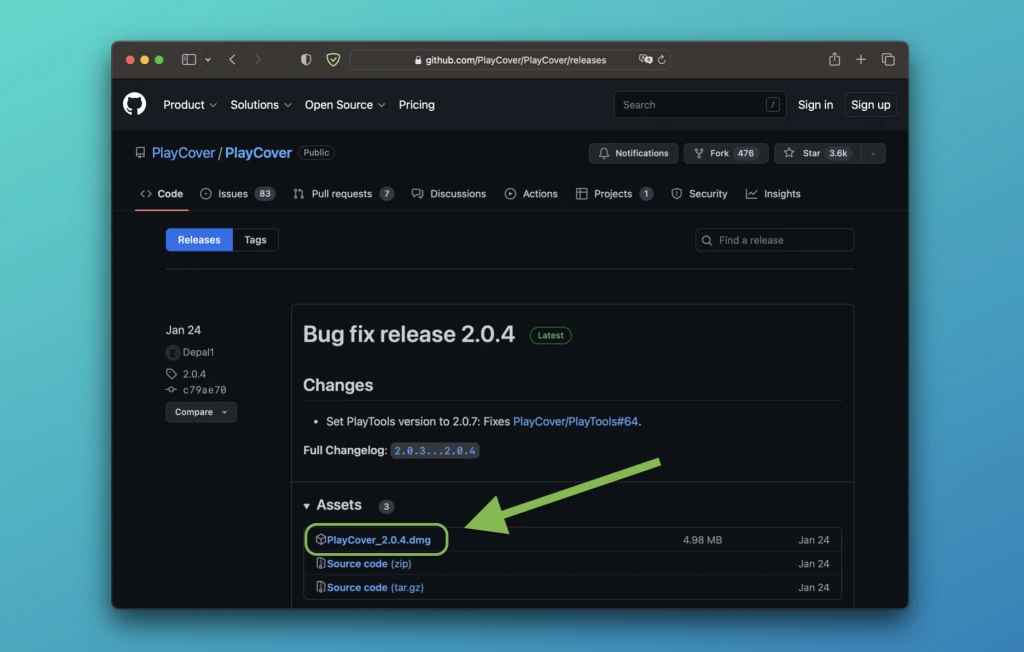Viewport: 1024px width, 652px height.
Task: Open sidebar options dropdown chevron
Action: 208,59
